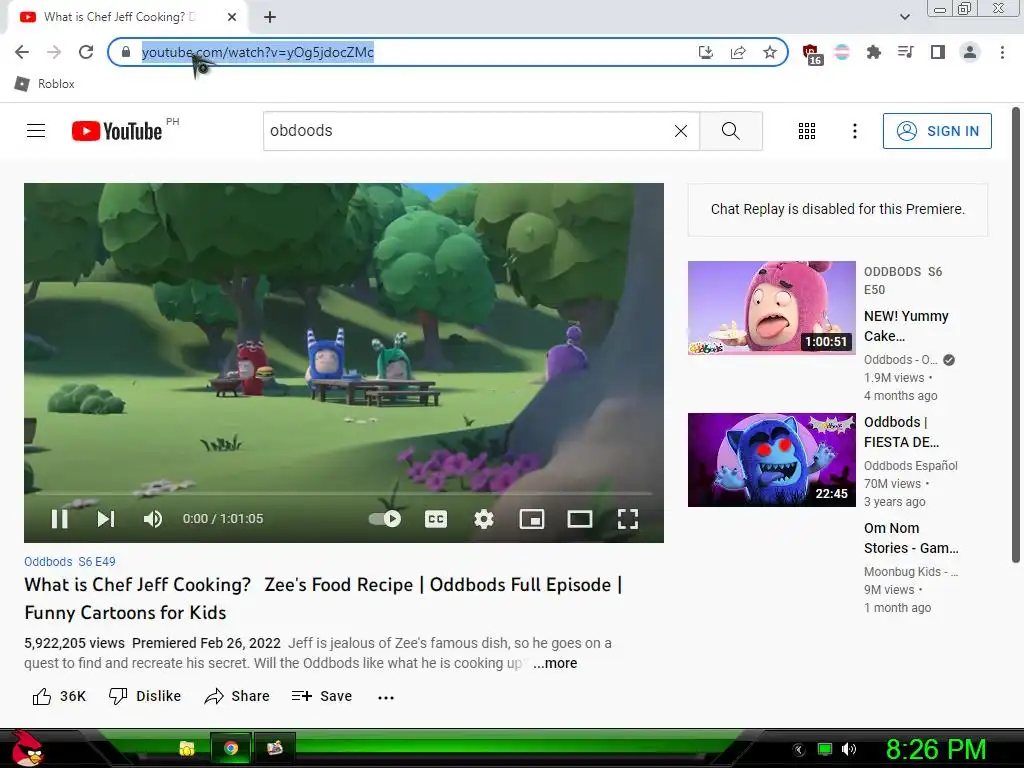The image size is (1024, 768).
Task: Close the Chef Jeff Cooking tab
Action: pyautogui.click(x=232, y=17)
